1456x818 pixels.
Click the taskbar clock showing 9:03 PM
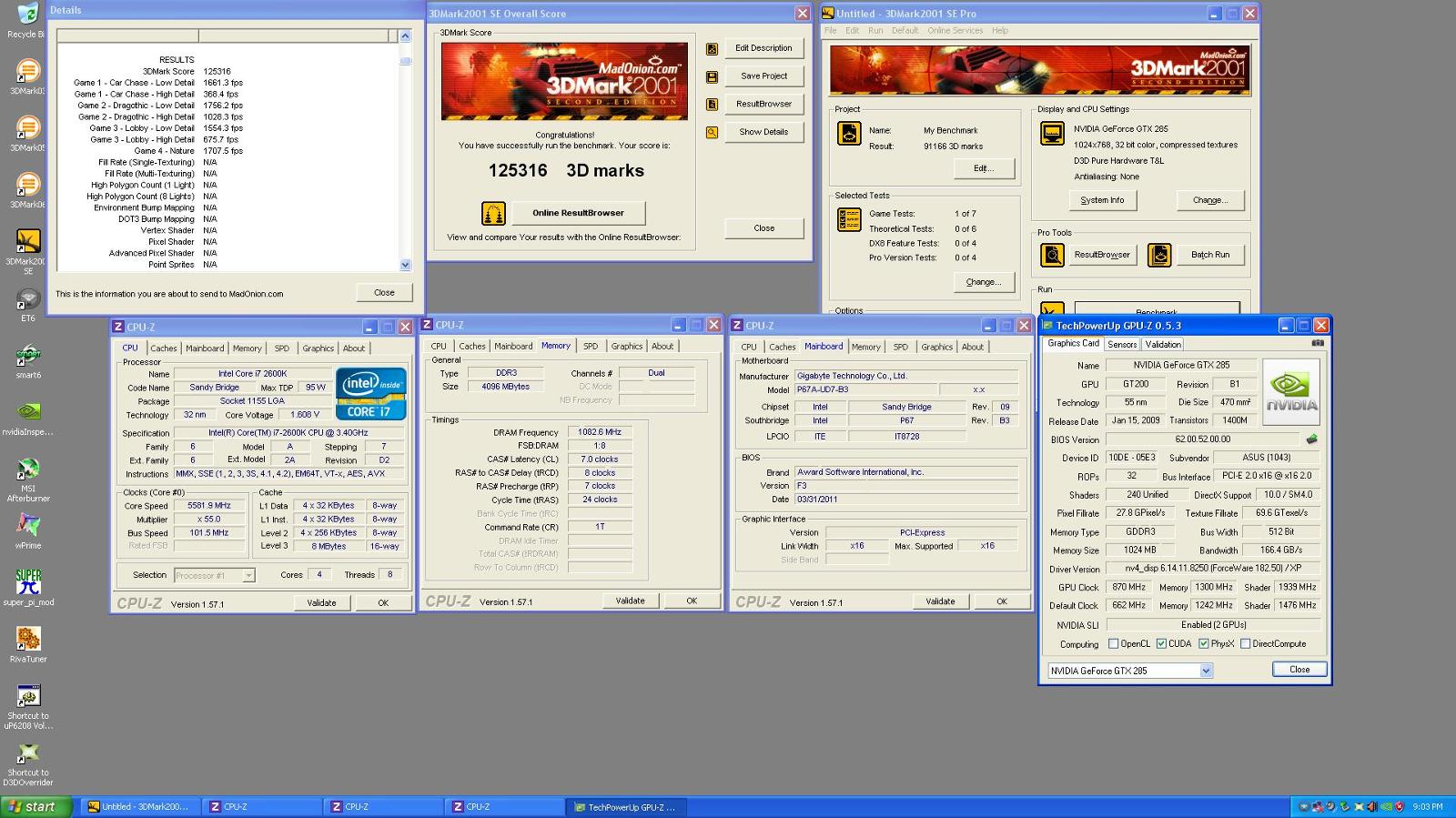[x=1428, y=807]
